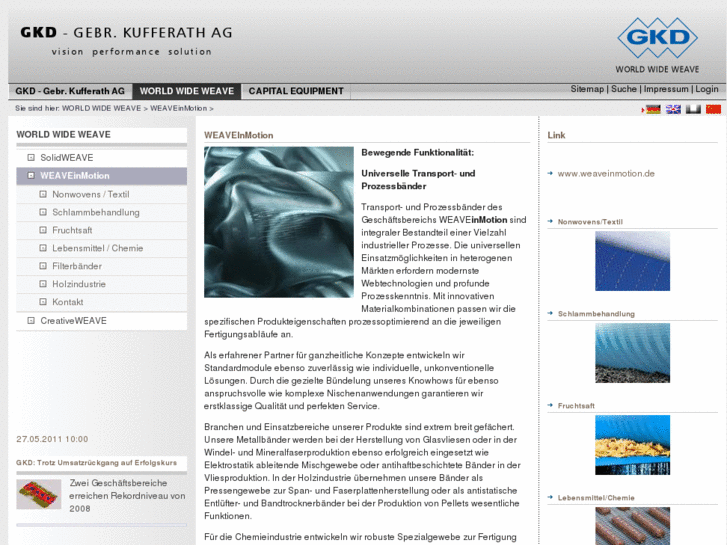Click arrow bullet before Fruchtsaft heading
Screen dimensions: 727x545
point(550,405)
